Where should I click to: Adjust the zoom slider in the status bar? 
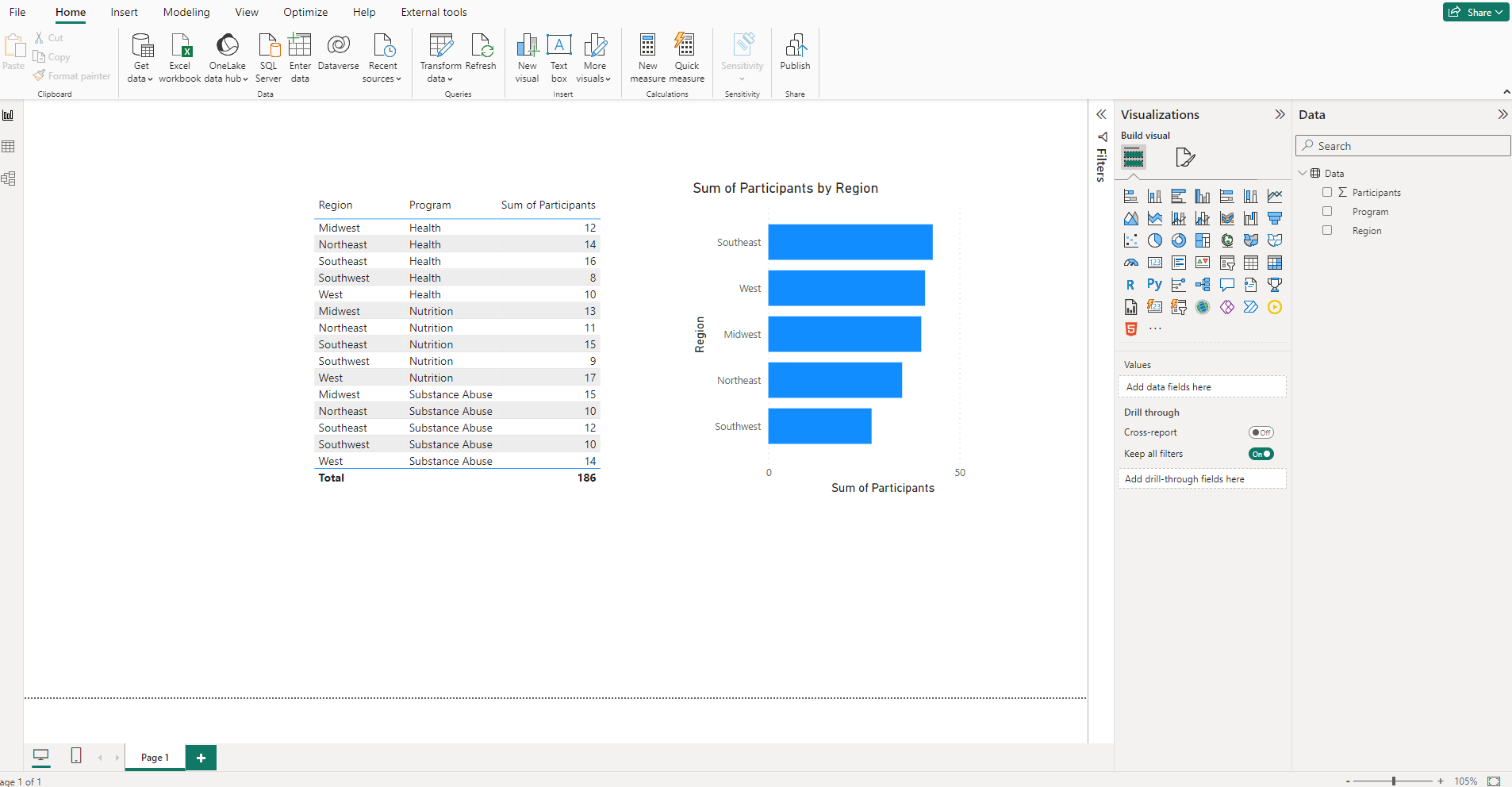click(1394, 781)
